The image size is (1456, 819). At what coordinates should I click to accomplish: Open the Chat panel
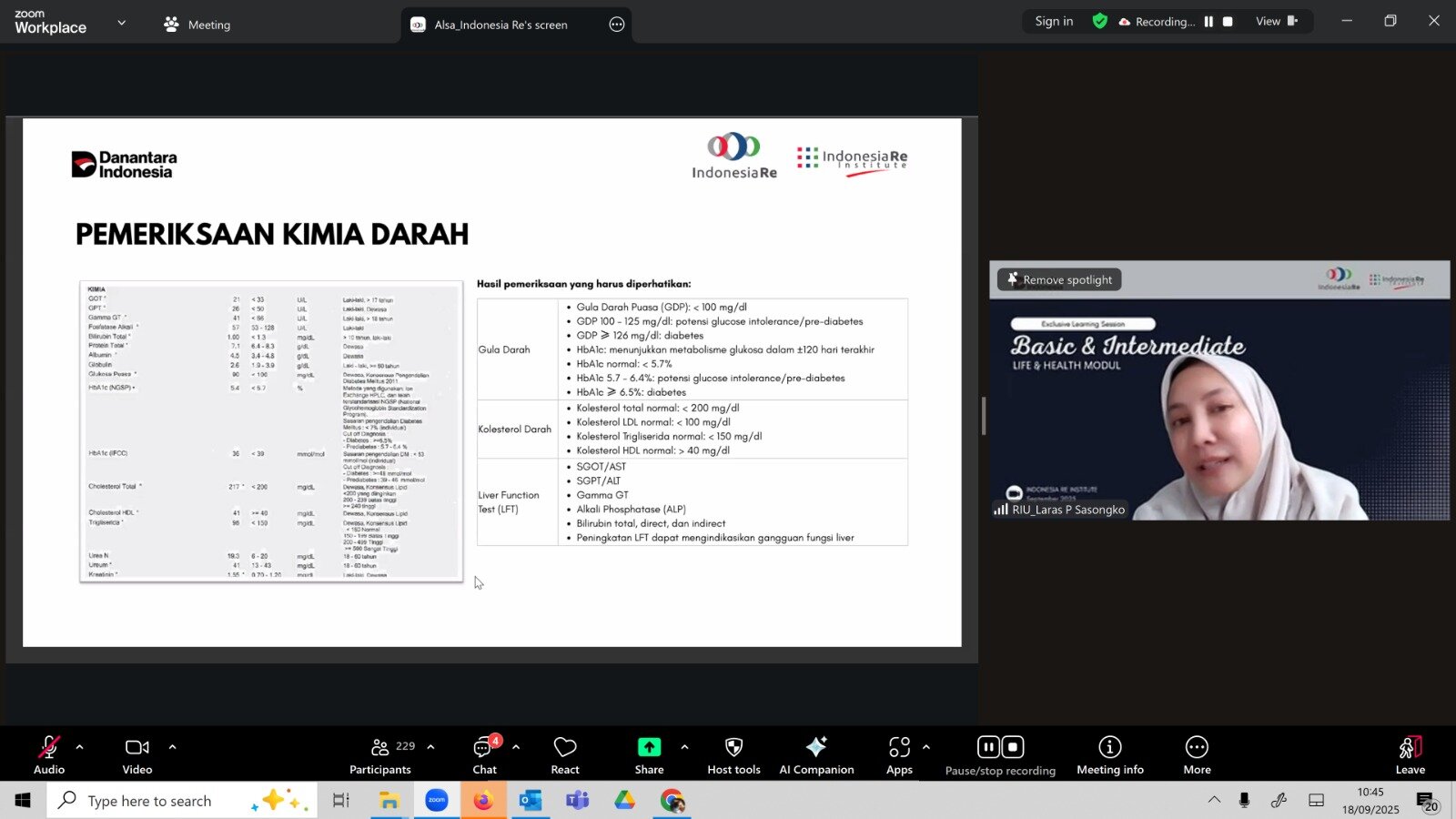tap(484, 755)
